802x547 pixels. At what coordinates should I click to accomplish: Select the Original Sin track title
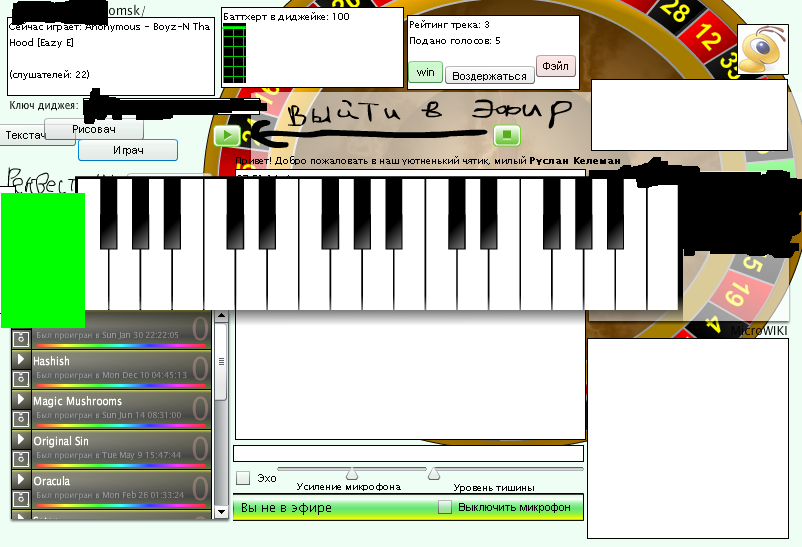point(61,441)
